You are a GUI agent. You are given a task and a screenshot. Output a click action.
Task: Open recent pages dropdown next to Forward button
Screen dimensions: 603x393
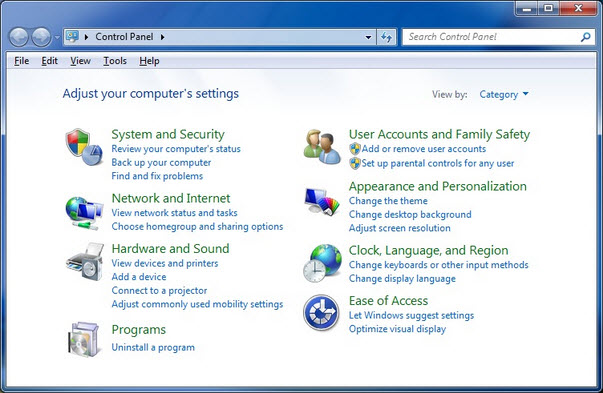(x=57, y=37)
